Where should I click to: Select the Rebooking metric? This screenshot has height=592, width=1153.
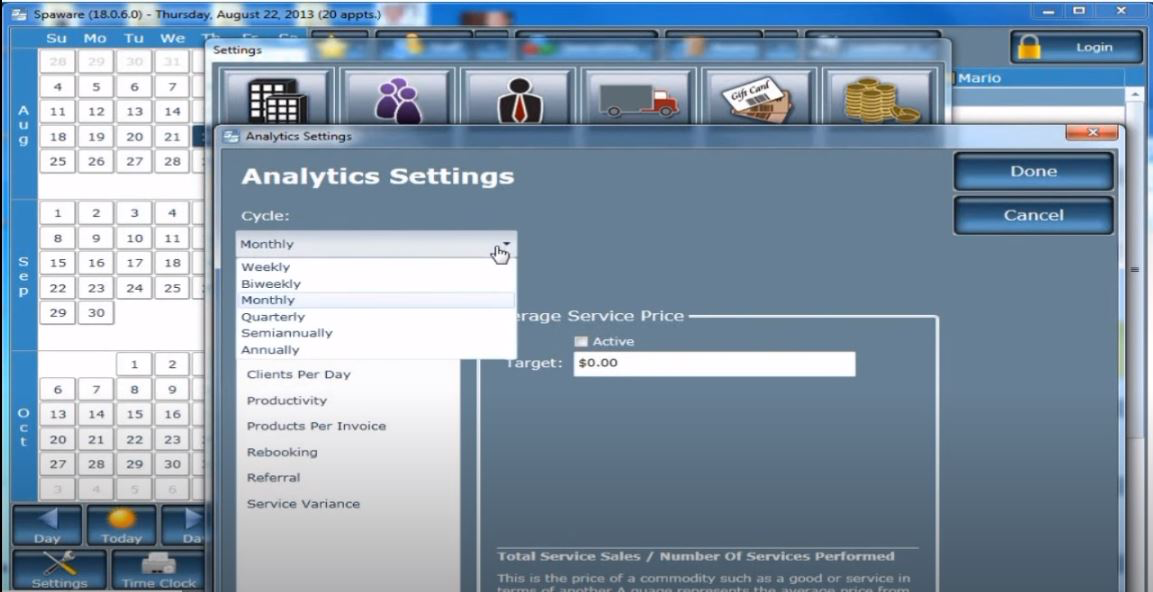(x=282, y=452)
